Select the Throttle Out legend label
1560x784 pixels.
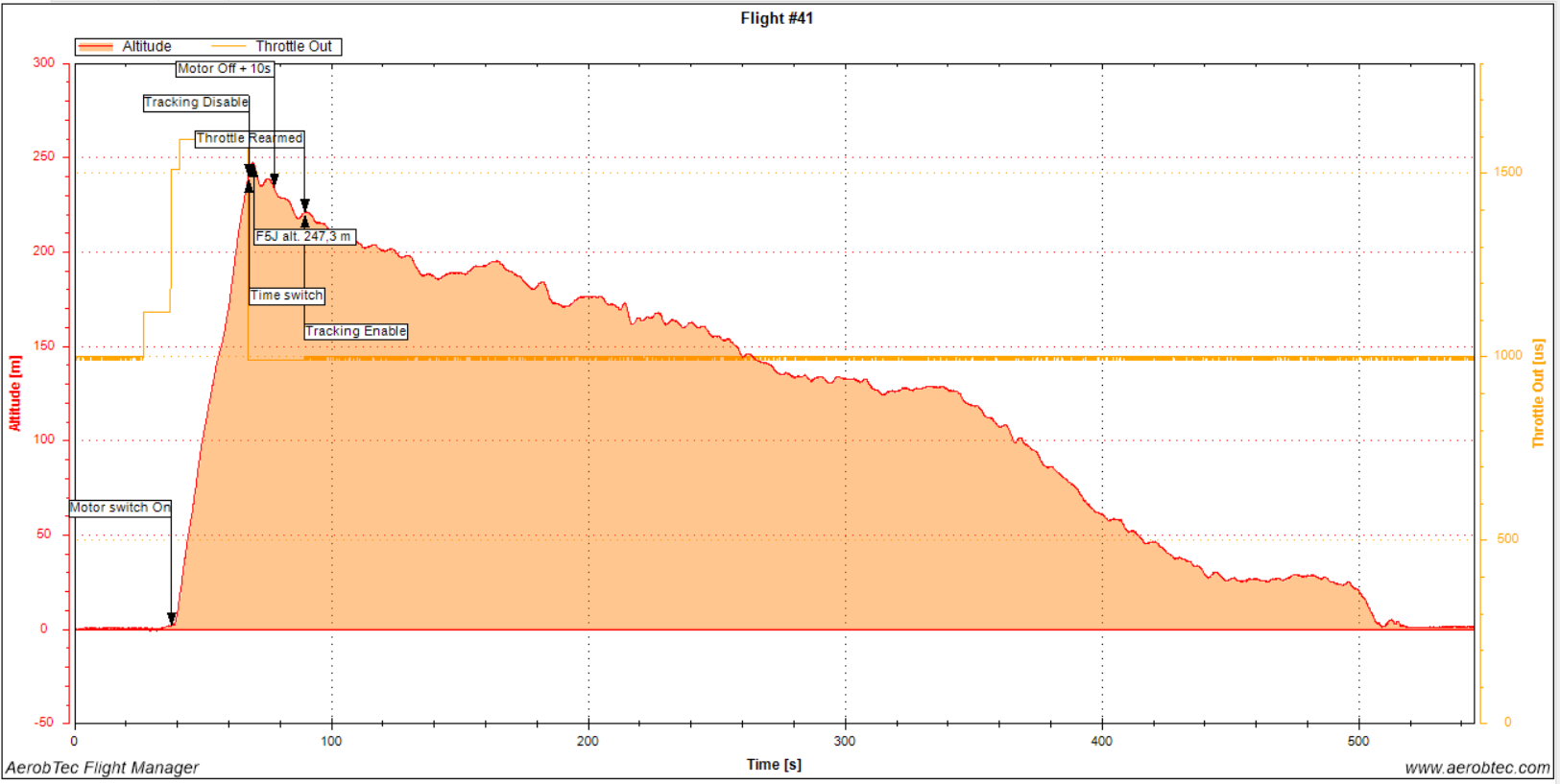(293, 46)
